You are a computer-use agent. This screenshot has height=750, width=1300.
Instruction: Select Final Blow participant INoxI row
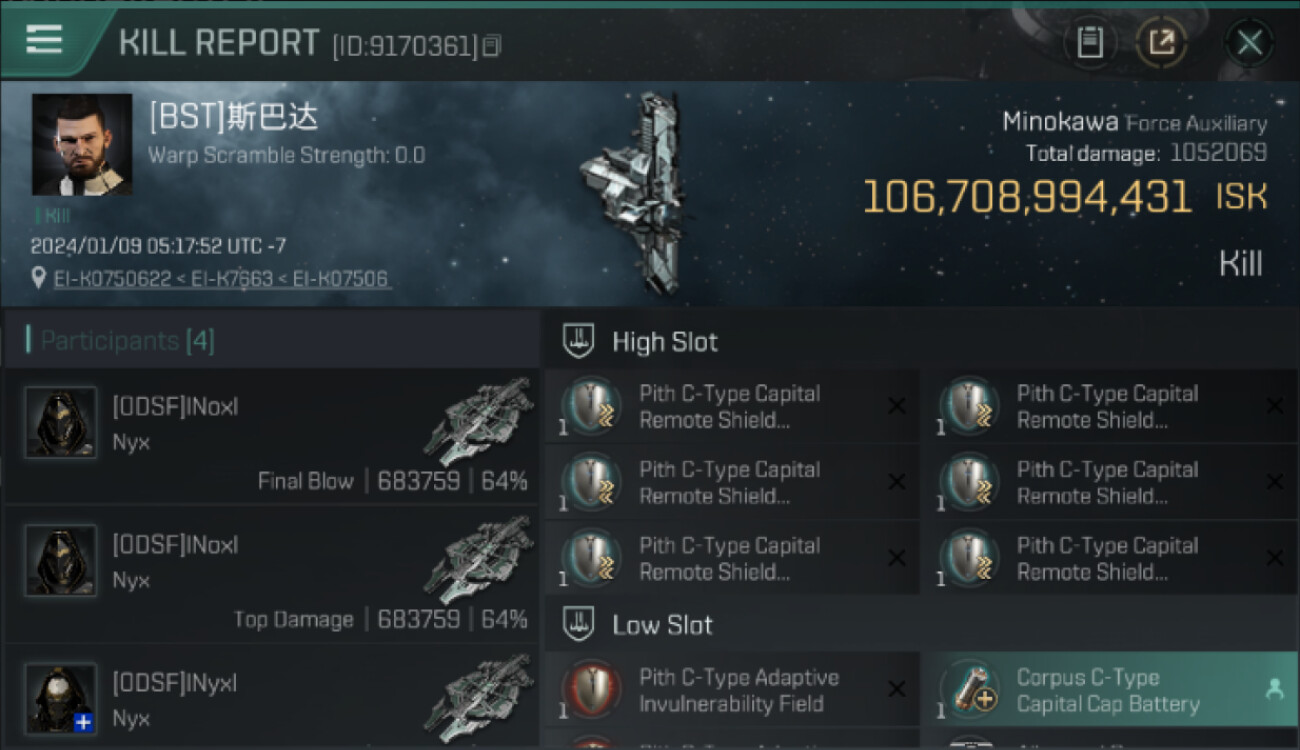pos(271,436)
